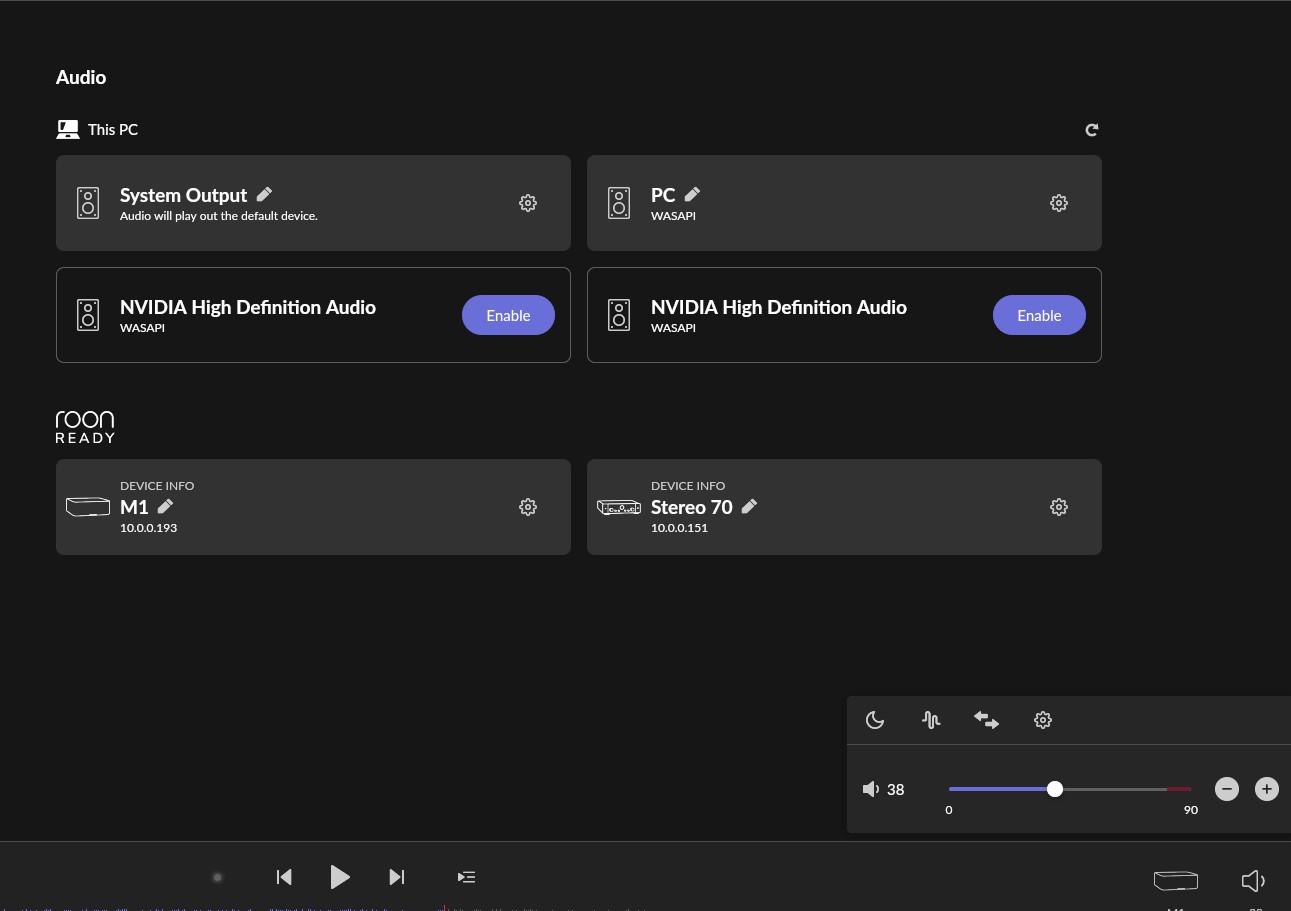Click the maximum volume label 90
The height and width of the screenshot is (911, 1291).
click(1190, 810)
